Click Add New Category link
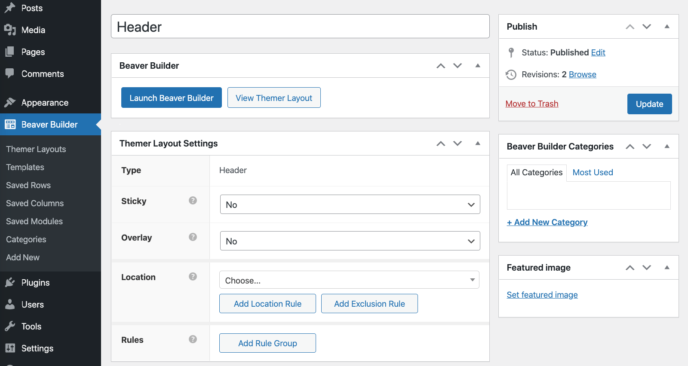 point(547,222)
